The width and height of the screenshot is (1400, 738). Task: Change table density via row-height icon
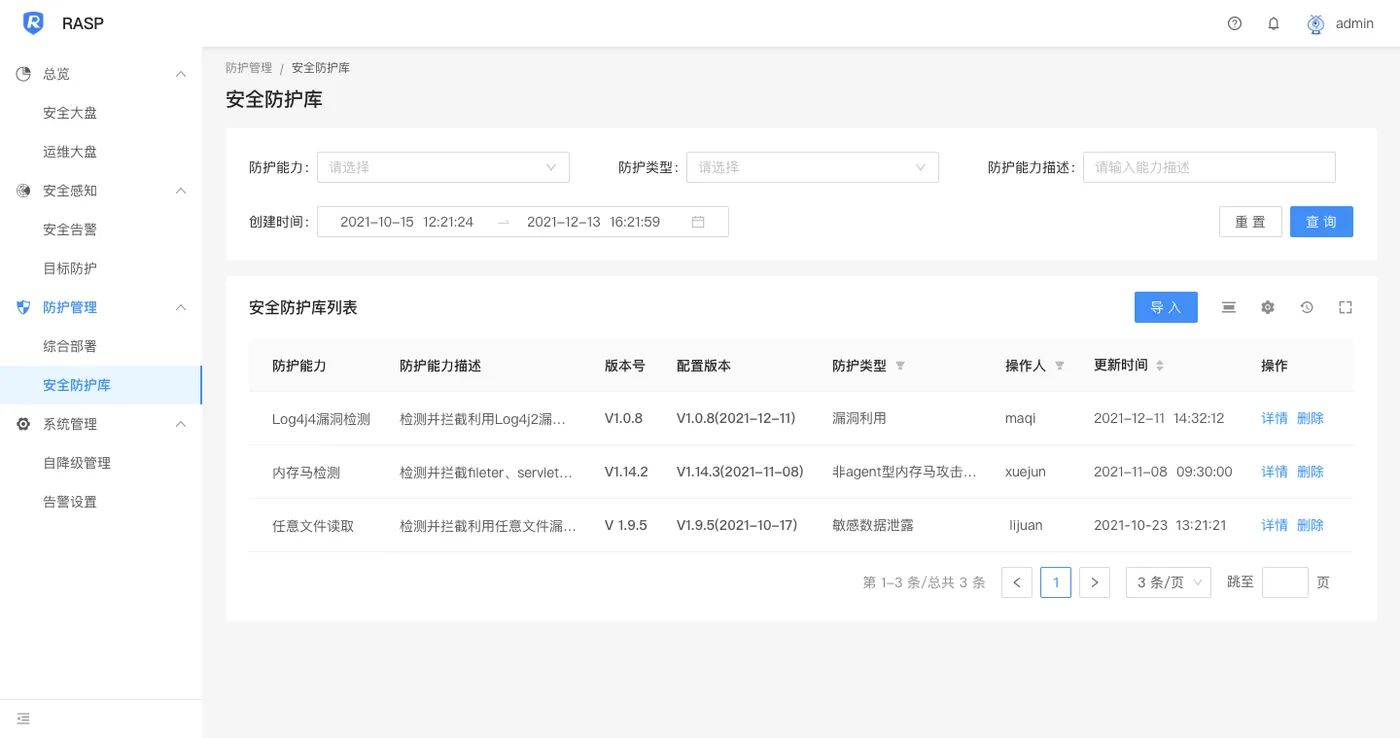click(1228, 307)
